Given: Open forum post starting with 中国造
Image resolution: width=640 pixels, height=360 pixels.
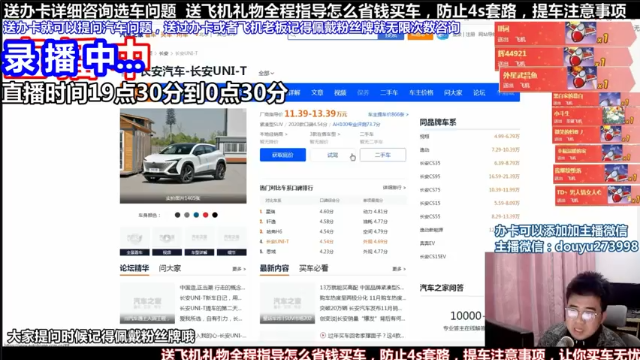Looking at the screenshot, I should click(x=211, y=288).
